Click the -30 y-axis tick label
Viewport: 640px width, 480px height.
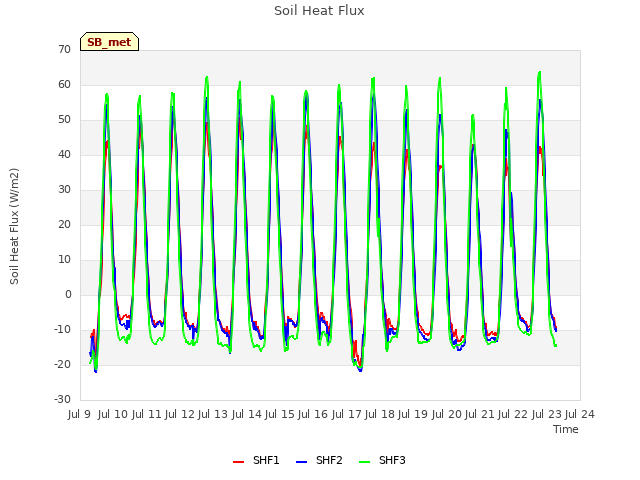click(x=63, y=400)
